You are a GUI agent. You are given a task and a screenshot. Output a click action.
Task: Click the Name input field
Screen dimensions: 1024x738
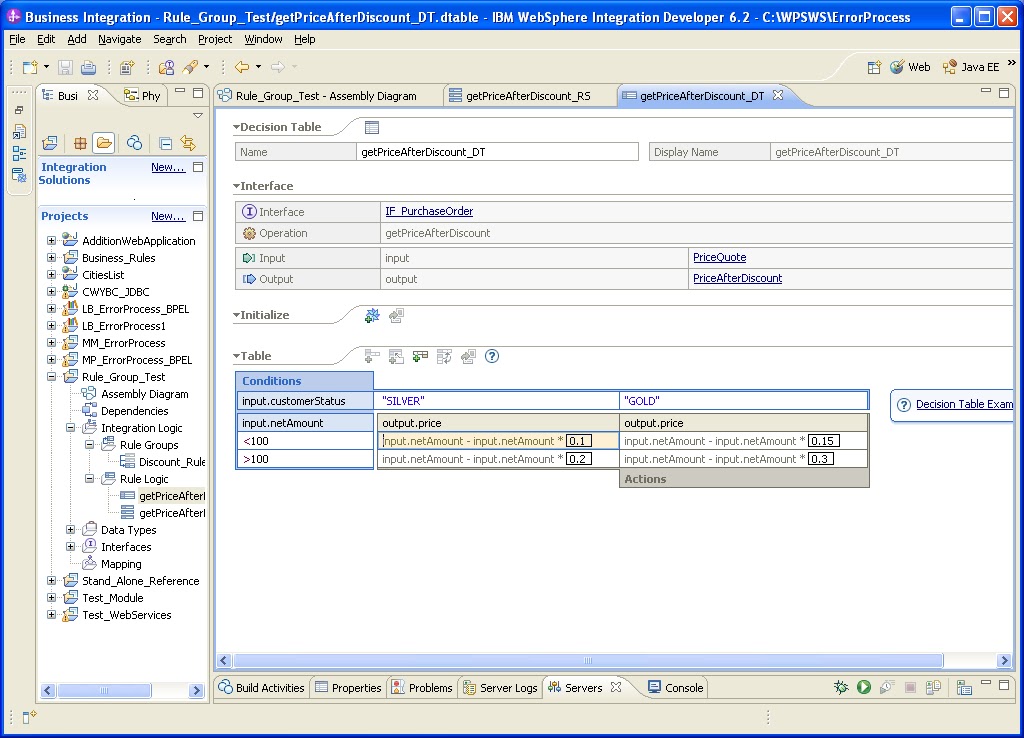(497, 152)
